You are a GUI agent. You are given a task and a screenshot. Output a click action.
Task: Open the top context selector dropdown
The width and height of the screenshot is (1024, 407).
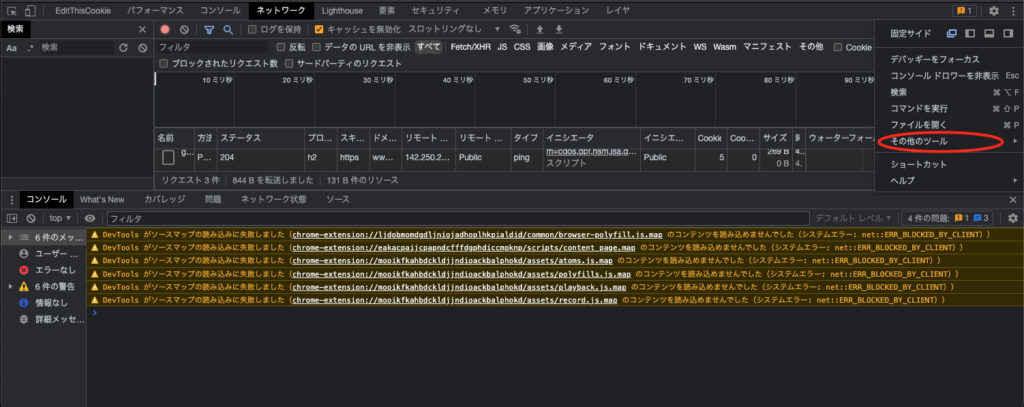point(60,217)
